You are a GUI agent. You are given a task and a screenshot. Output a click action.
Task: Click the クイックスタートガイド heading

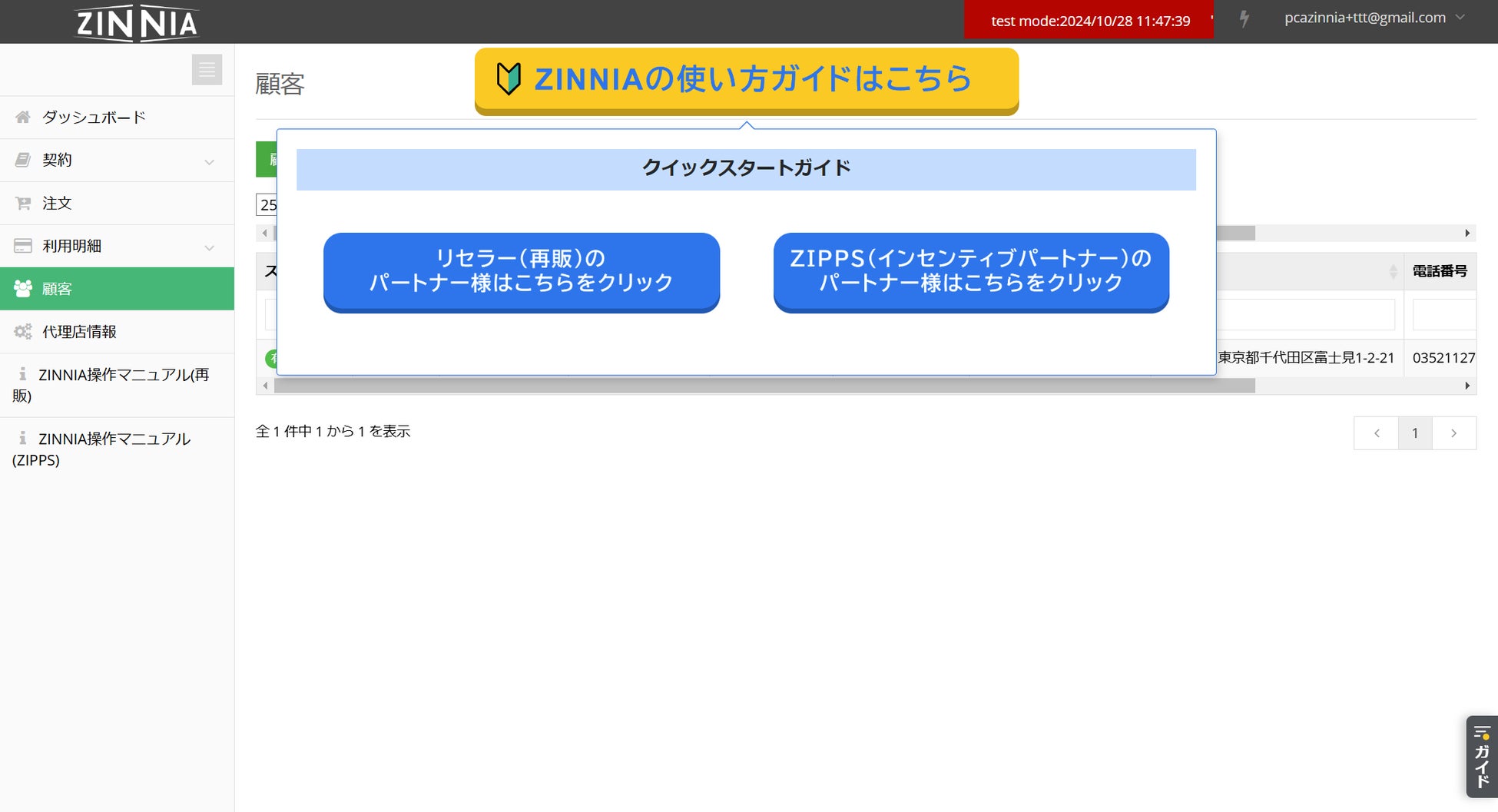pos(746,168)
